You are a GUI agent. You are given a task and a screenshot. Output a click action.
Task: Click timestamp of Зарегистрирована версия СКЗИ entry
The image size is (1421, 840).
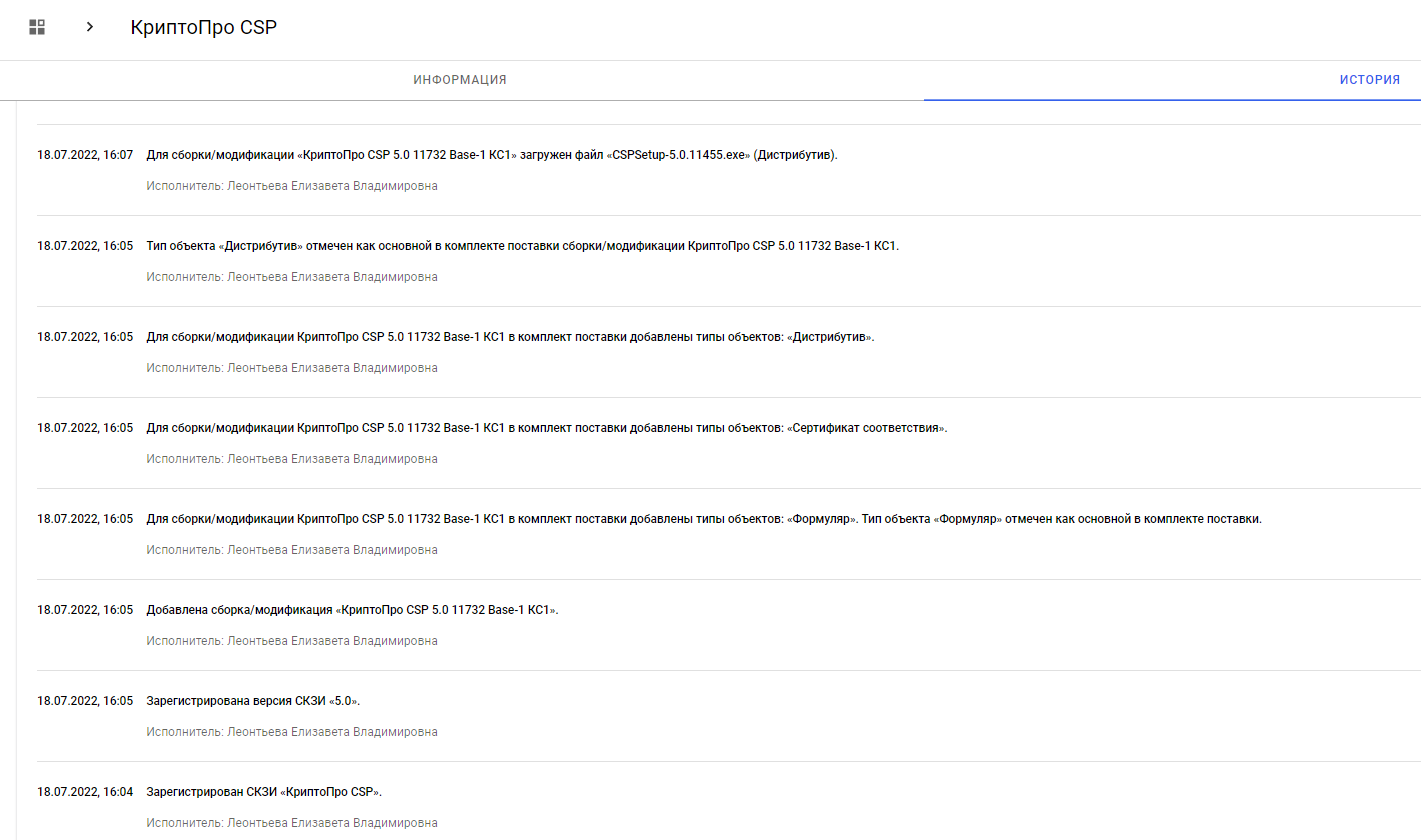click(x=85, y=701)
